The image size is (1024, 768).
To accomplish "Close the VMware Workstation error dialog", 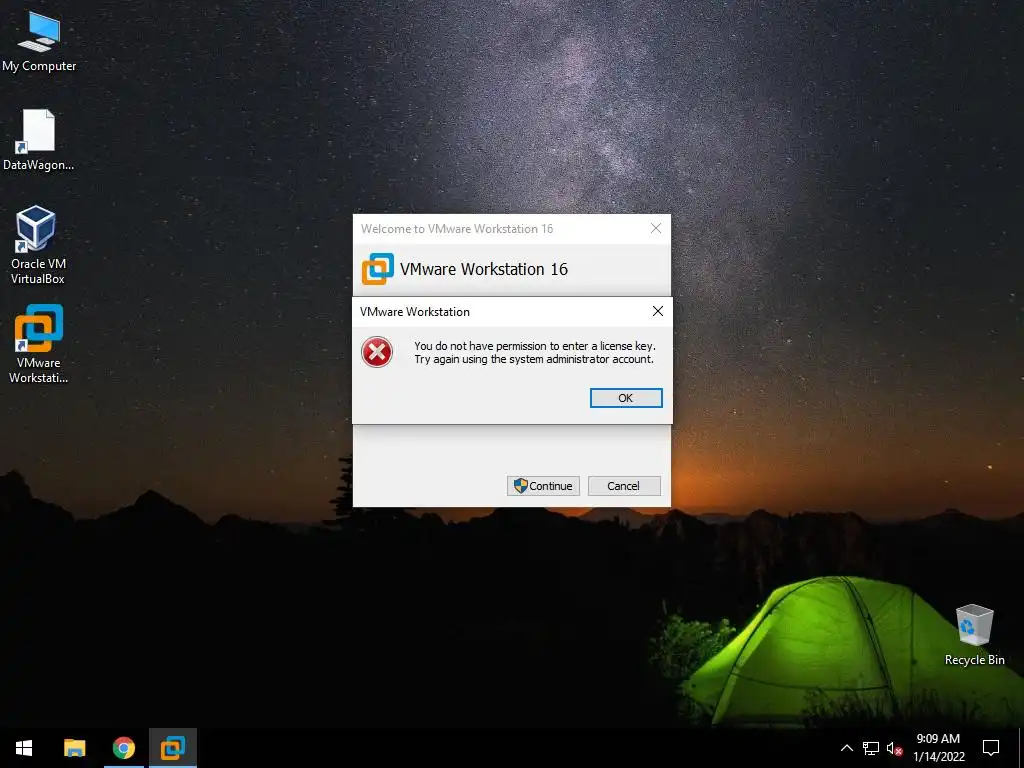I will pyautogui.click(x=658, y=312).
